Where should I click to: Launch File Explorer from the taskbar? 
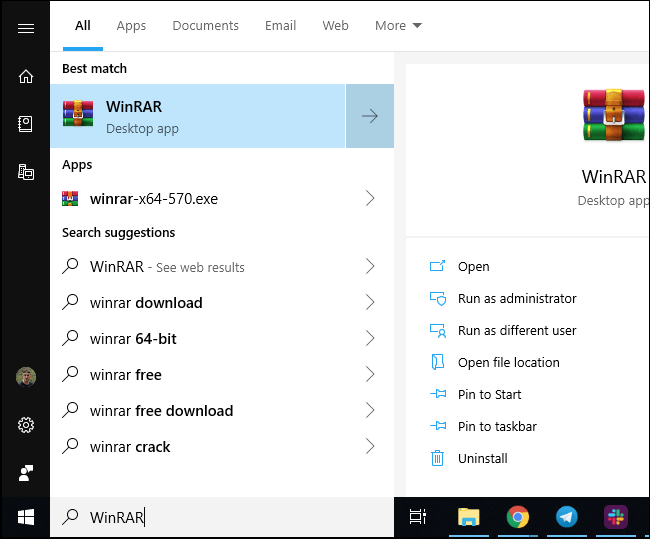point(468,517)
